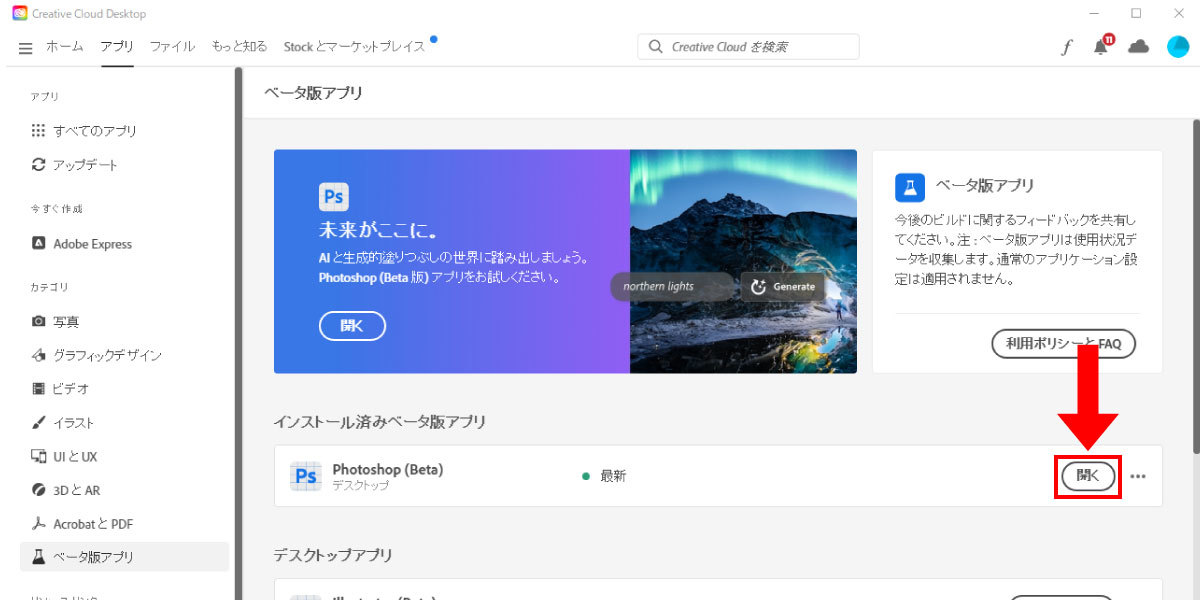Screen dimensions: 1200x600
Task: Open the fonts f icon
Action: point(1067,47)
